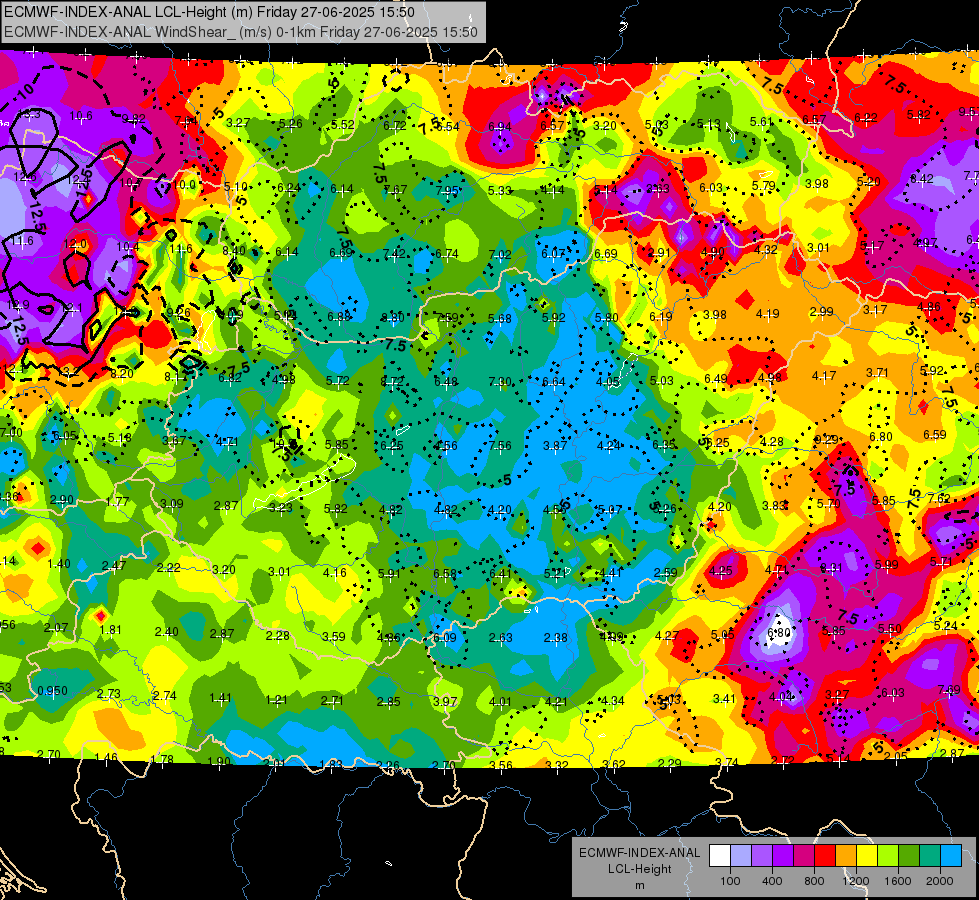Click the red legend swatch

(825, 856)
